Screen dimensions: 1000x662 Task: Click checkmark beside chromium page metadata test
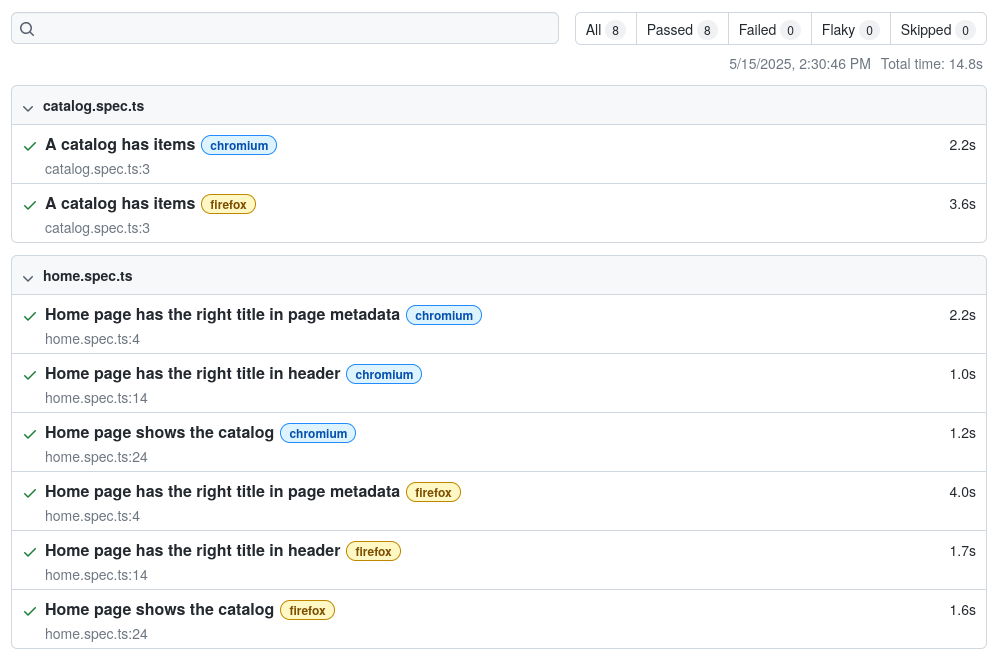[30, 316]
